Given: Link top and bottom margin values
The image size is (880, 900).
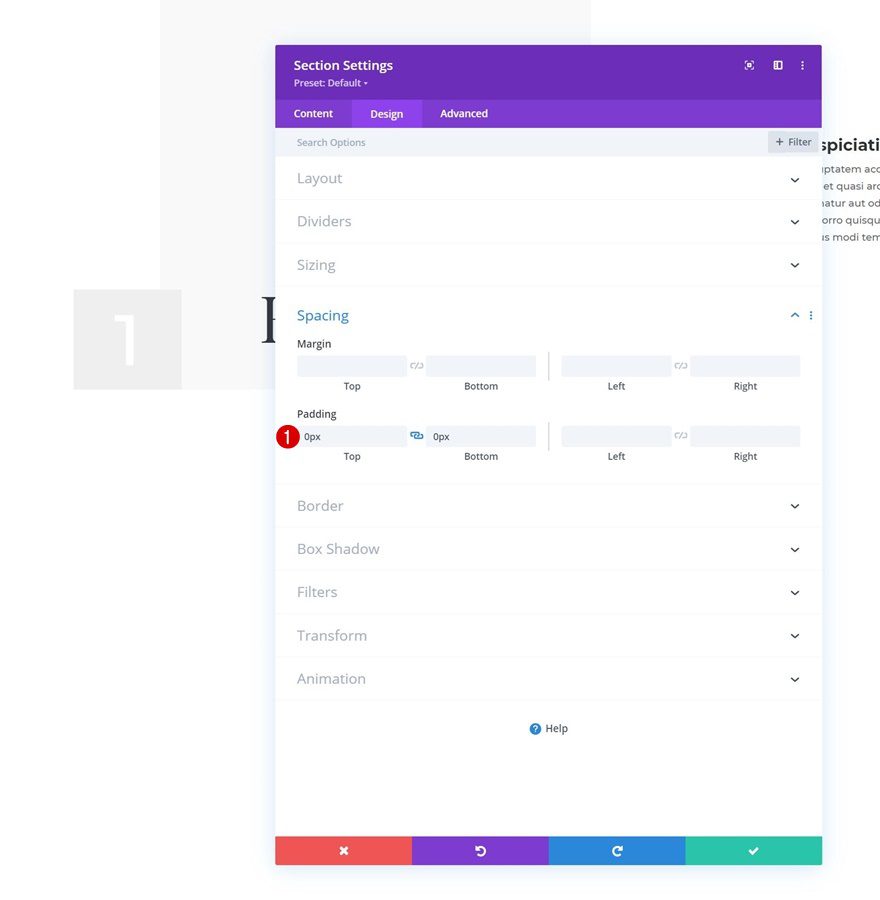Looking at the screenshot, I should (417, 365).
